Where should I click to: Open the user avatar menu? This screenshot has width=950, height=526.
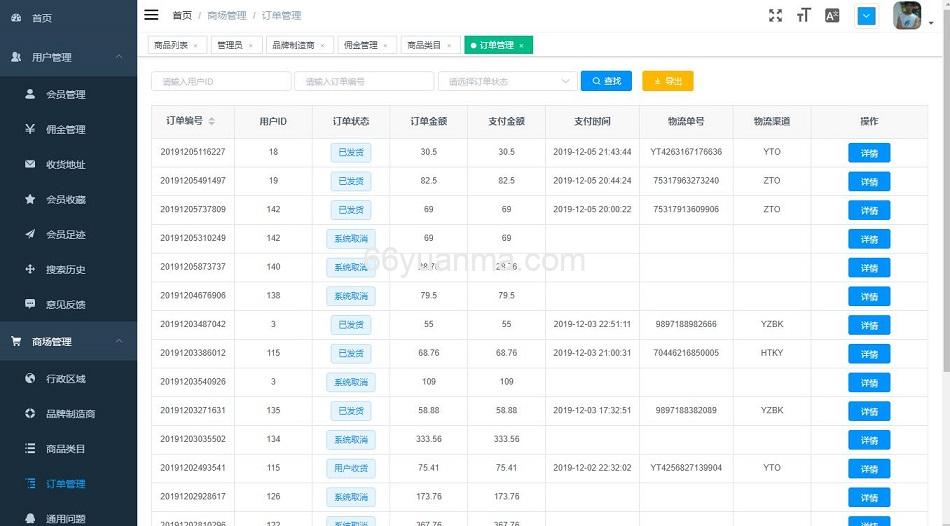point(907,16)
